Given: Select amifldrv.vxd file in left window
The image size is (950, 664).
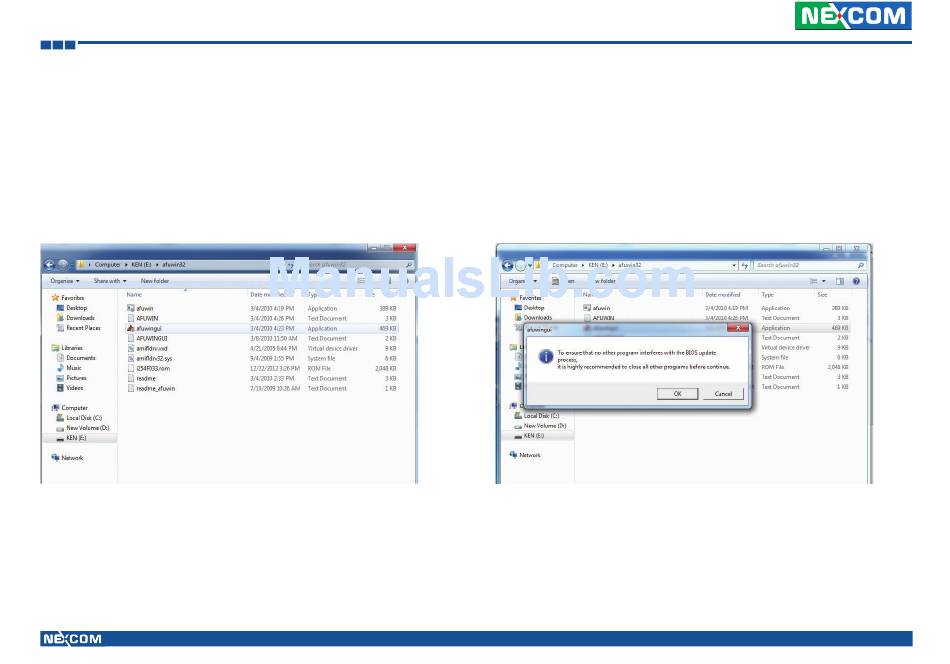Looking at the screenshot, I should [152, 348].
